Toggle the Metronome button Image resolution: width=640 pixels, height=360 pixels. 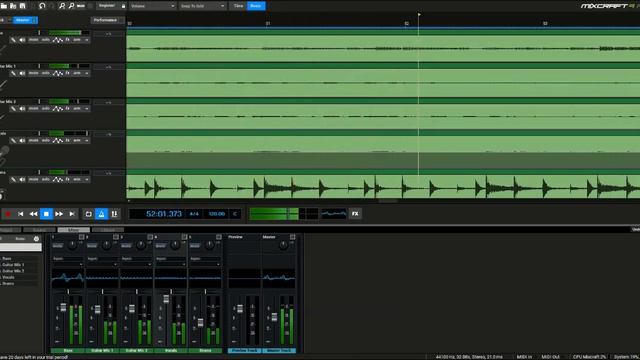pos(101,214)
